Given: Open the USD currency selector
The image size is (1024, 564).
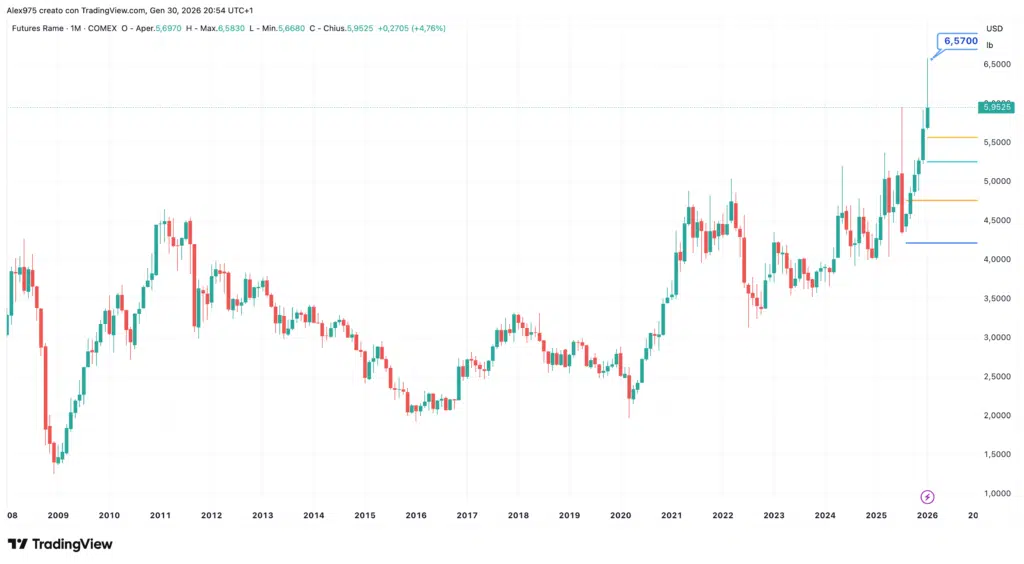Looking at the screenshot, I should pos(994,29).
